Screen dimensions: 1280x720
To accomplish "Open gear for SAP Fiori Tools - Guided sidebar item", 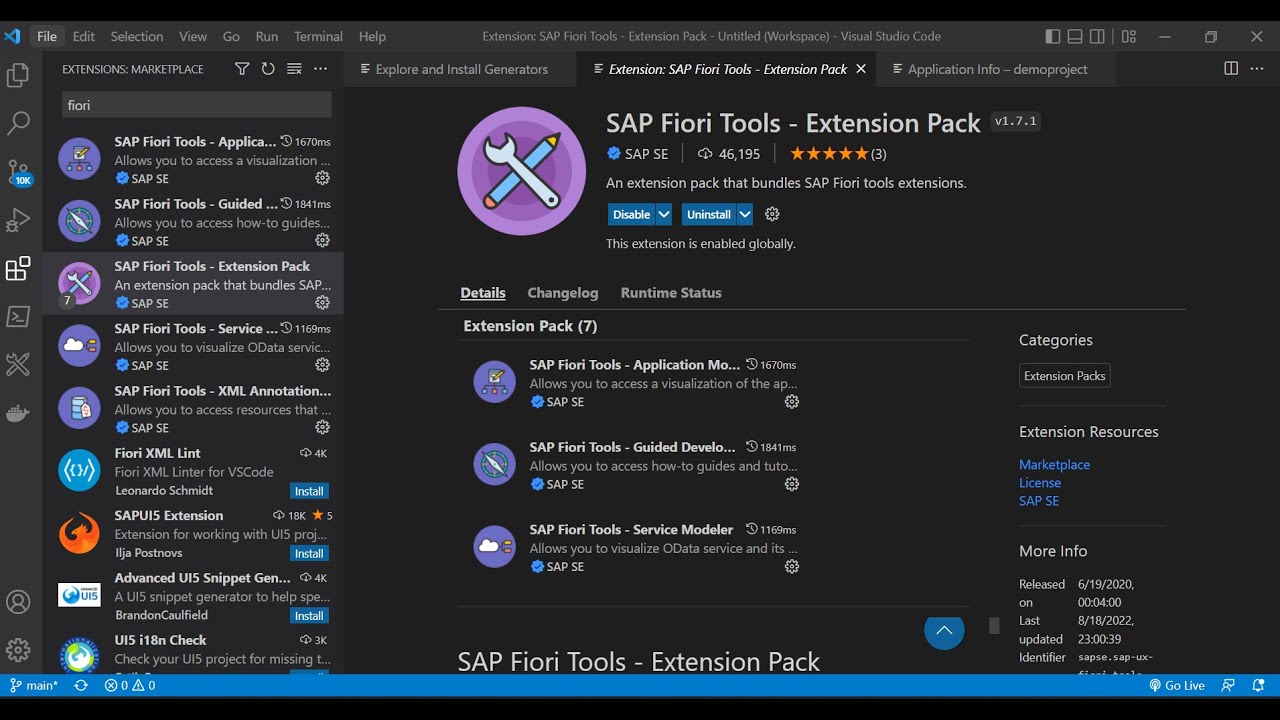I will (x=322, y=240).
